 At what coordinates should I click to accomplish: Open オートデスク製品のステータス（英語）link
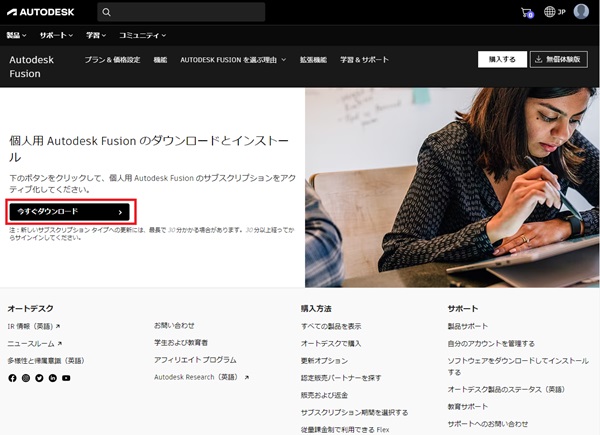[x=506, y=389]
